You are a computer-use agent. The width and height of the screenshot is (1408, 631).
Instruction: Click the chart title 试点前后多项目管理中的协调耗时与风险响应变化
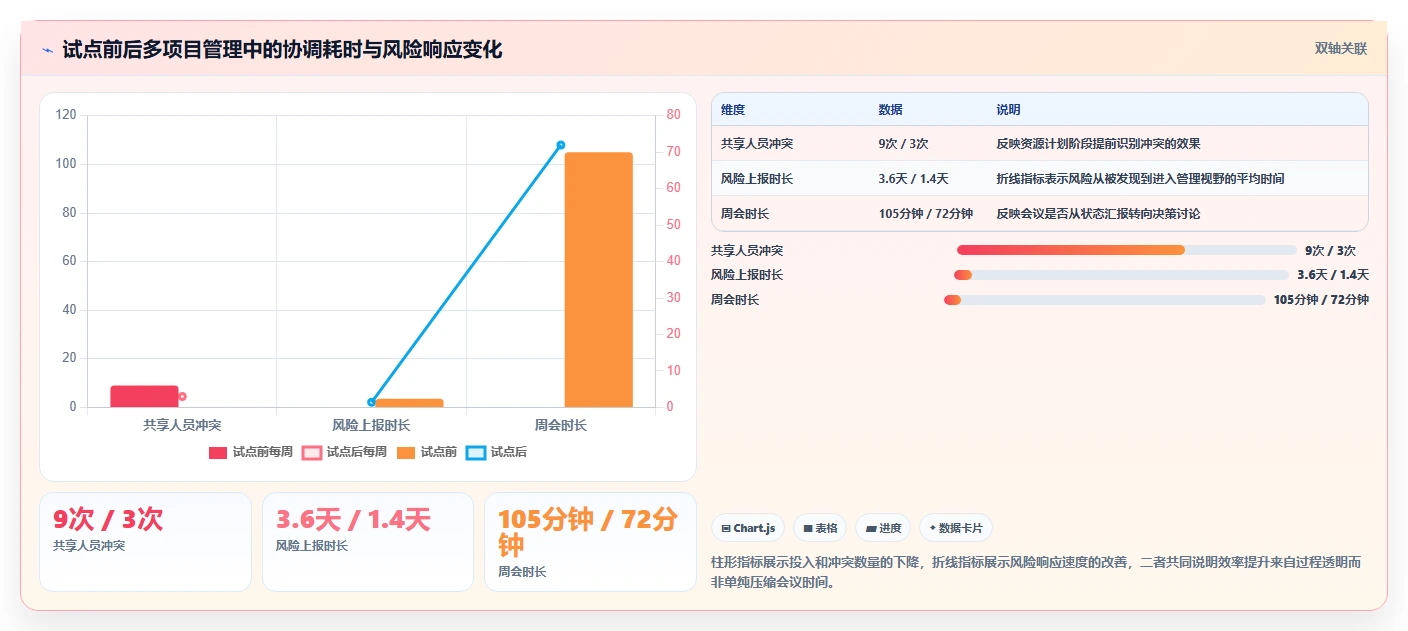(282, 49)
